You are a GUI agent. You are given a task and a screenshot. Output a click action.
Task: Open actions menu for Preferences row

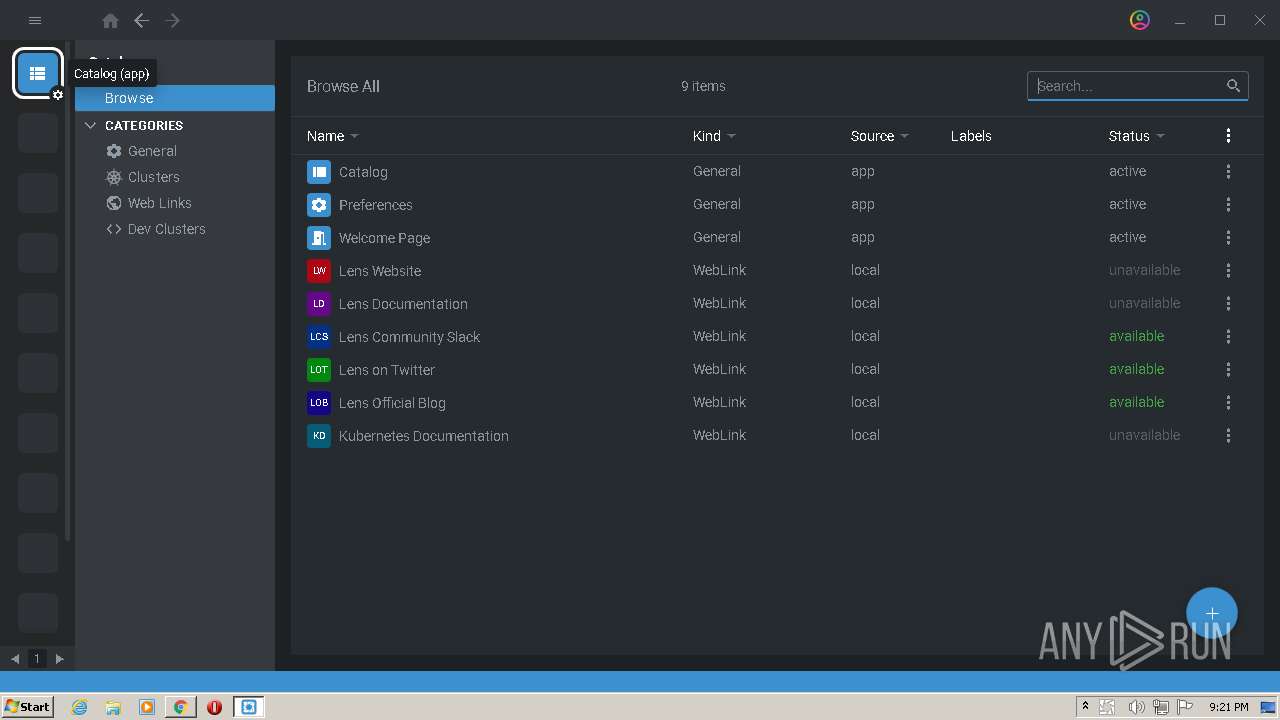1228,205
